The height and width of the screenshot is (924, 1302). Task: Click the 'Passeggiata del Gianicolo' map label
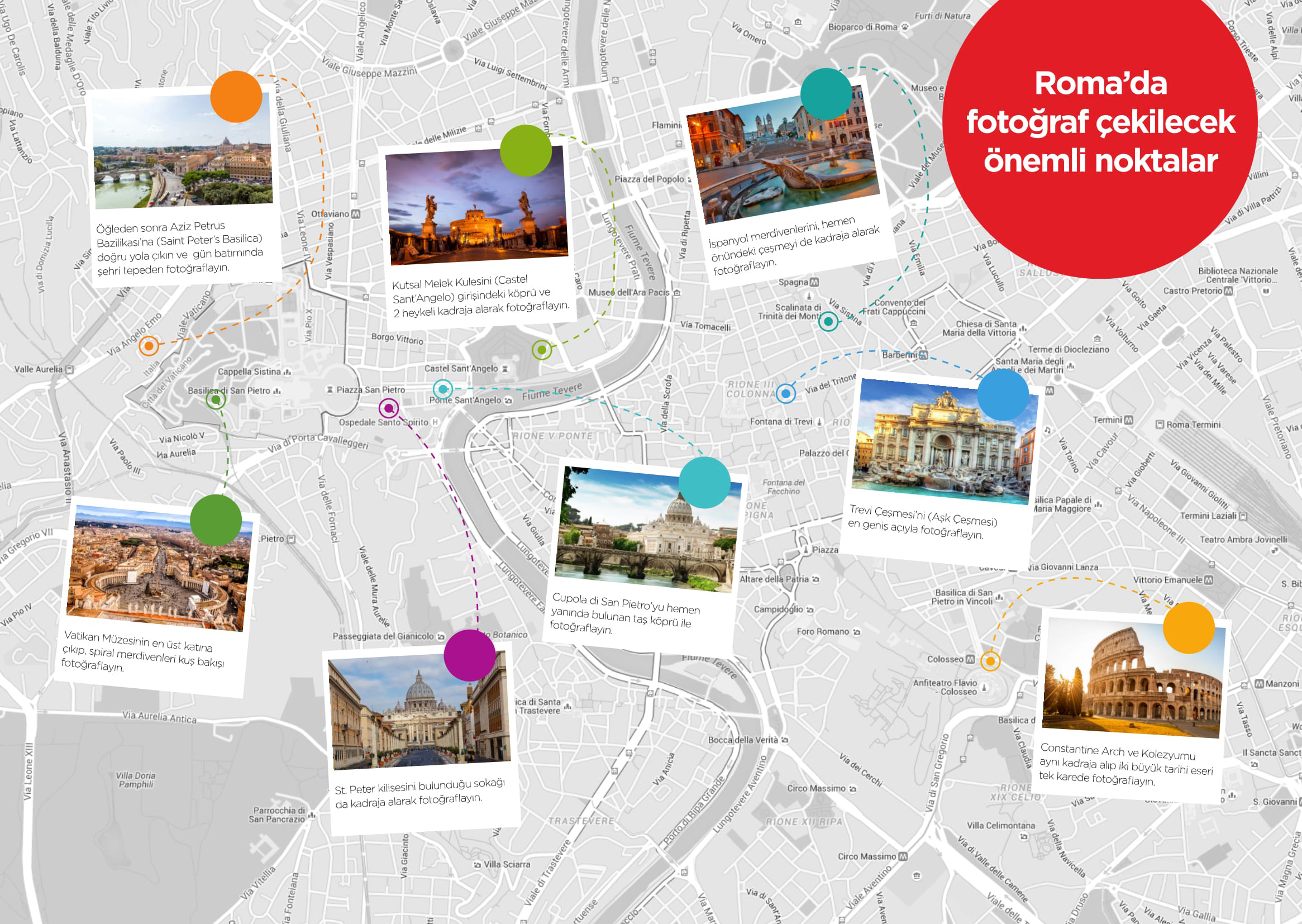coord(383,636)
